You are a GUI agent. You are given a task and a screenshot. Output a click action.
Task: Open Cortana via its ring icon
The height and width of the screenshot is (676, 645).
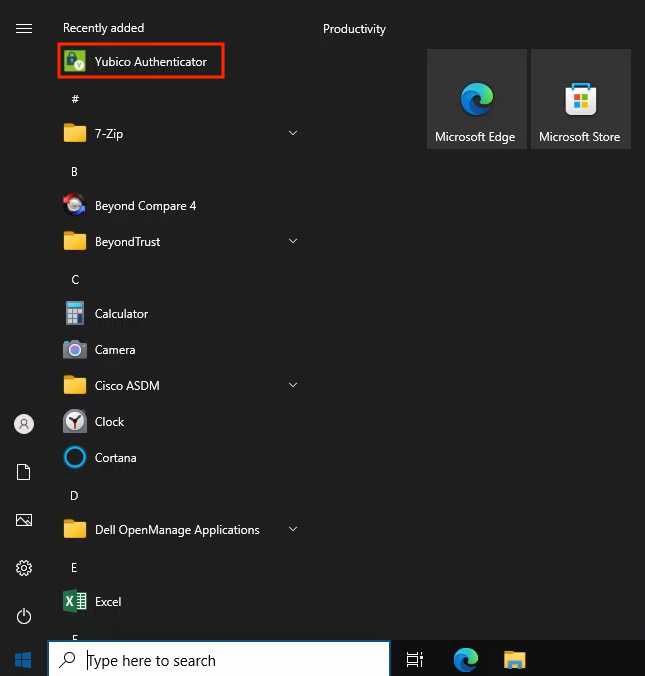[75, 457]
